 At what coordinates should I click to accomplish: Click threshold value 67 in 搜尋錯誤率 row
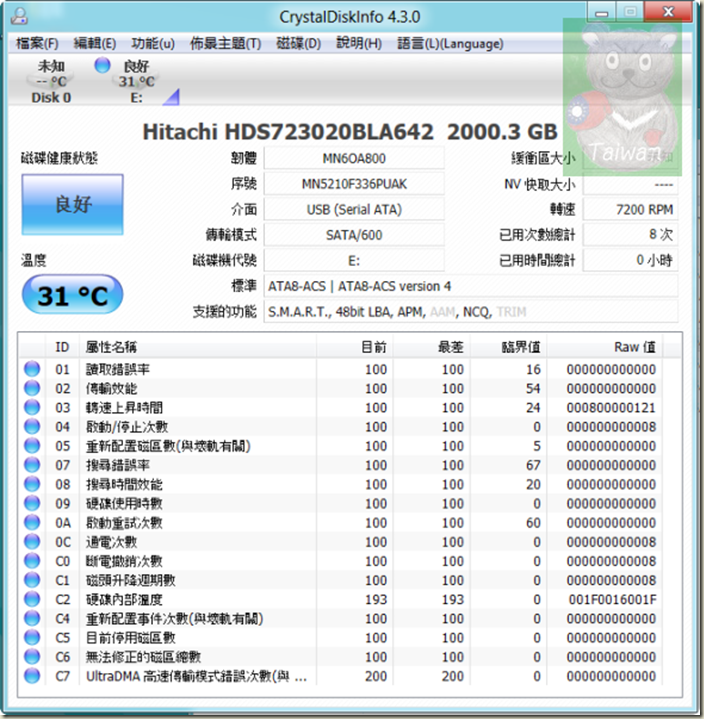click(x=533, y=465)
